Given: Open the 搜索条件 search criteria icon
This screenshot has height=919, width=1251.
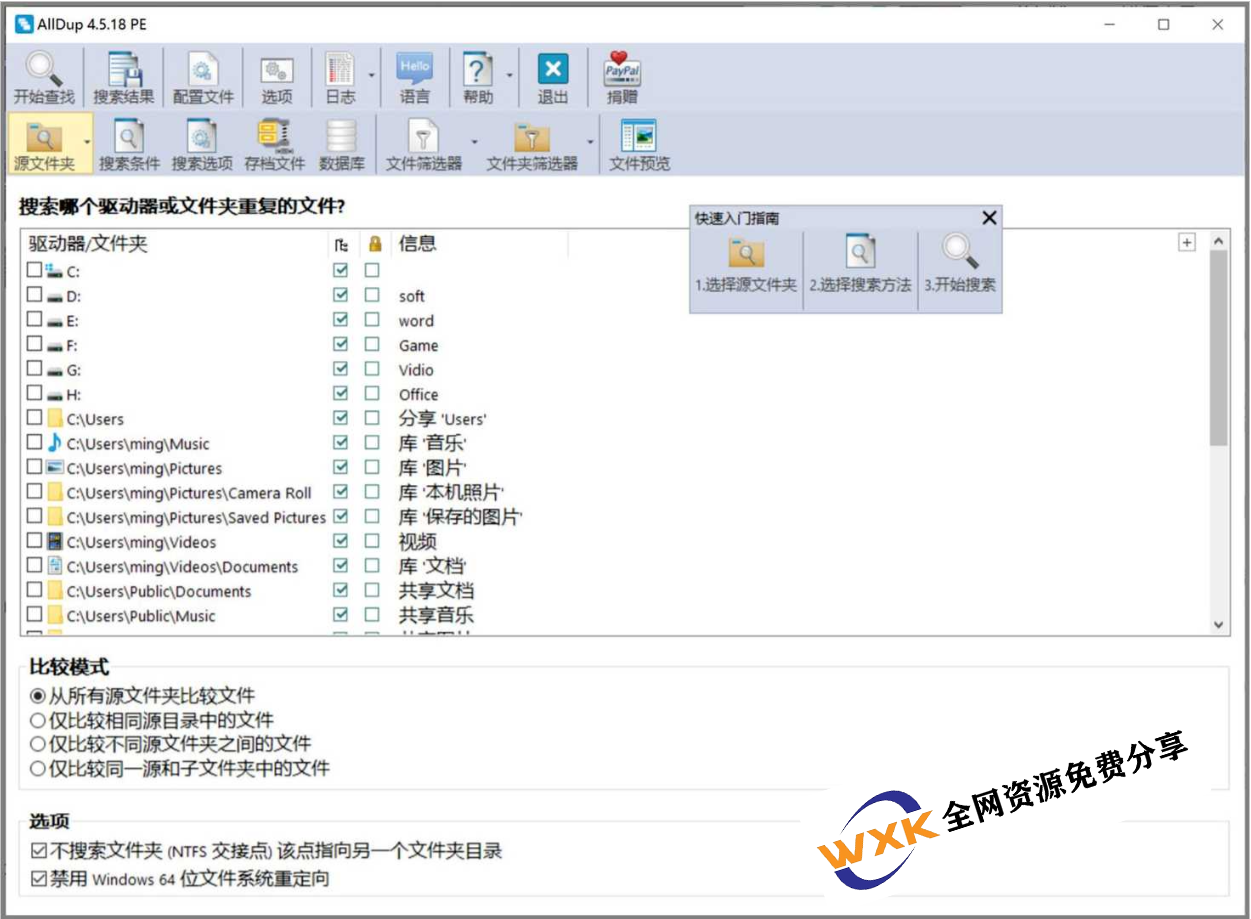Looking at the screenshot, I should coord(129,144).
